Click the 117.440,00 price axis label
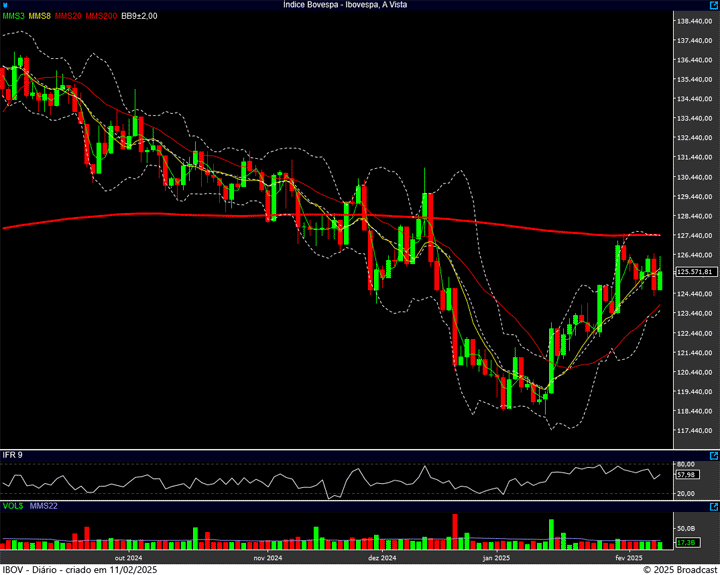The image size is (720, 575). click(x=695, y=431)
